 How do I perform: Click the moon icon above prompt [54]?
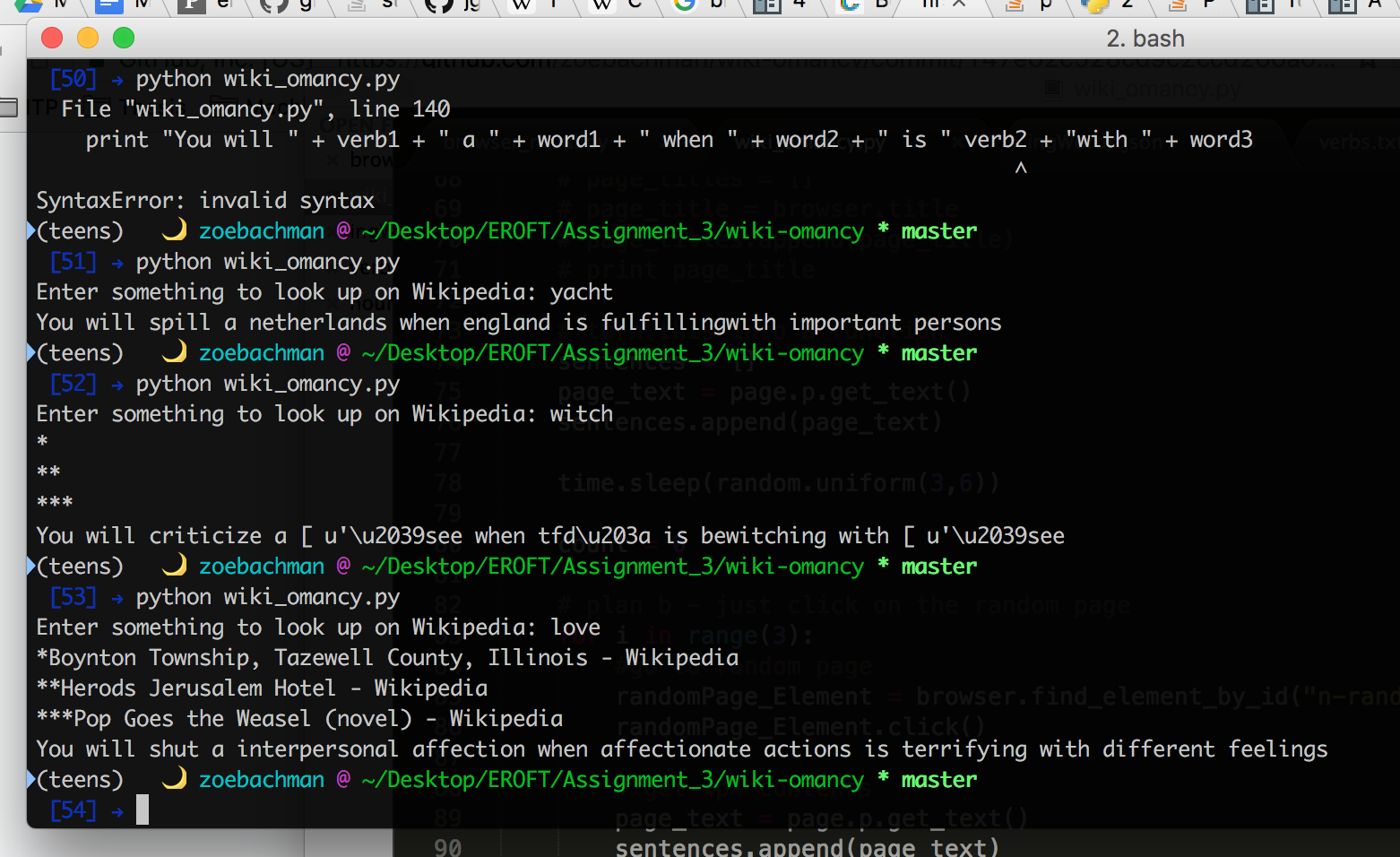point(174,779)
